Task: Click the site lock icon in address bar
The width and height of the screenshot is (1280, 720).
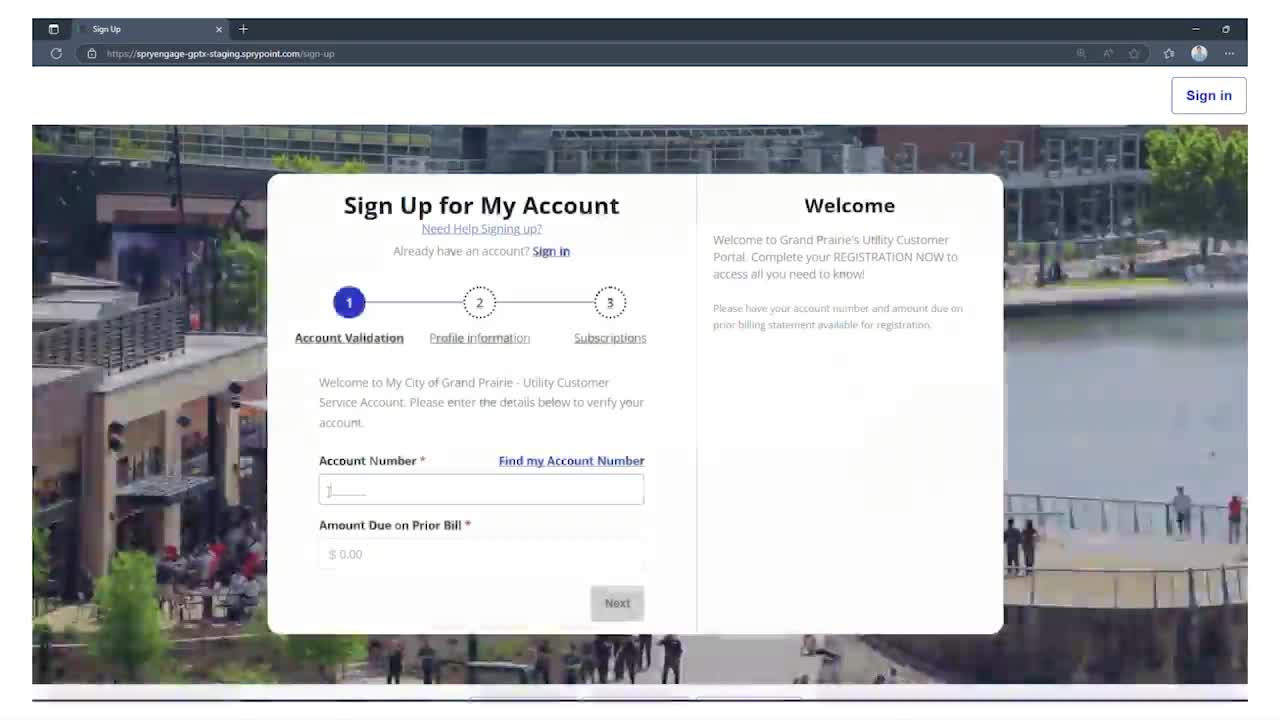Action: pos(92,54)
